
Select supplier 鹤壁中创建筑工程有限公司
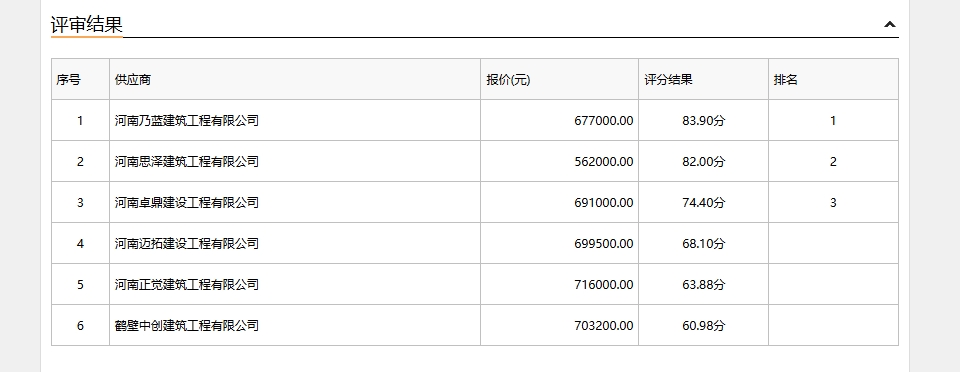[x=187, y=326]
